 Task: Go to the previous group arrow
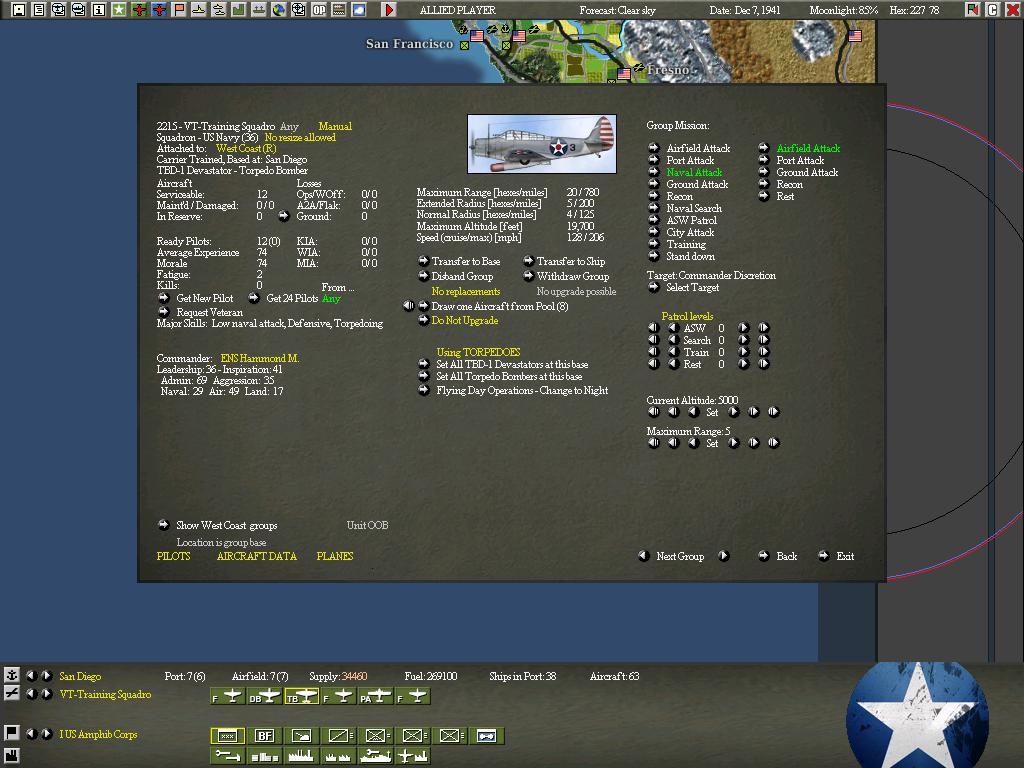(643, 556)
